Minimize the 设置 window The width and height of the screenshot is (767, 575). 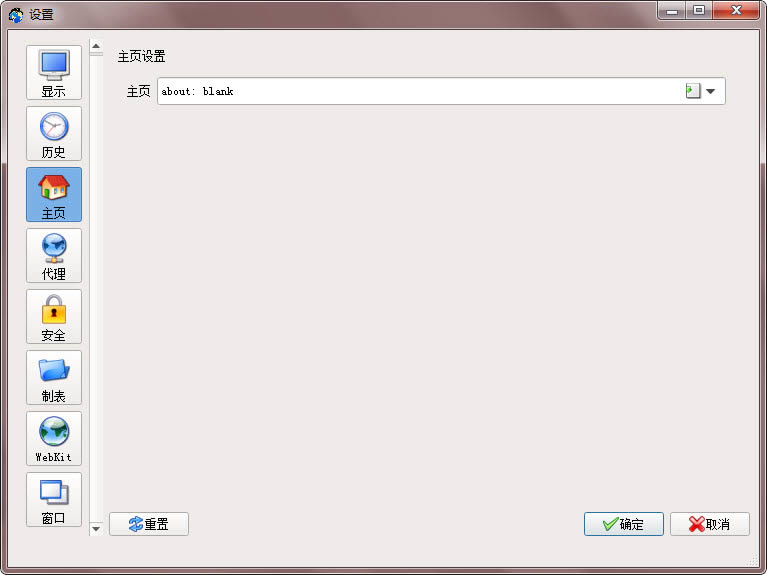pyautogui.click(x=672, y=10)
